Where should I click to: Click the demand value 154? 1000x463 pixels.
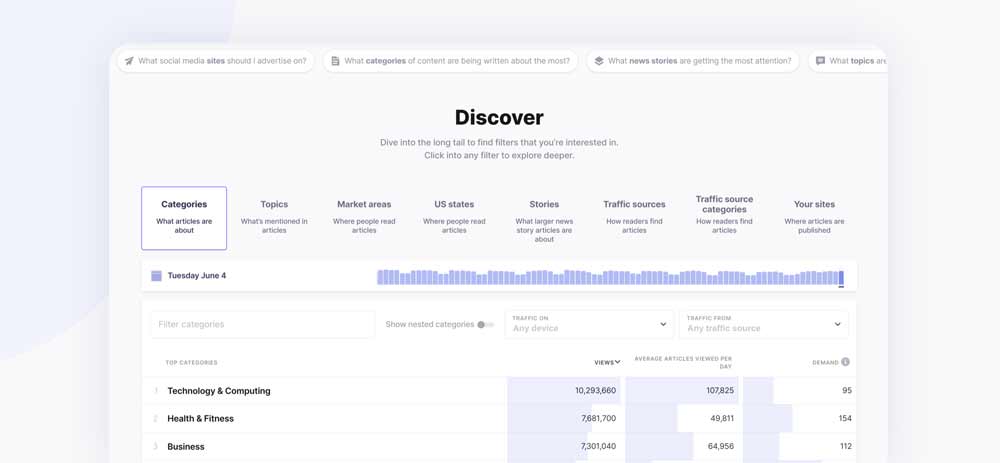846,418
